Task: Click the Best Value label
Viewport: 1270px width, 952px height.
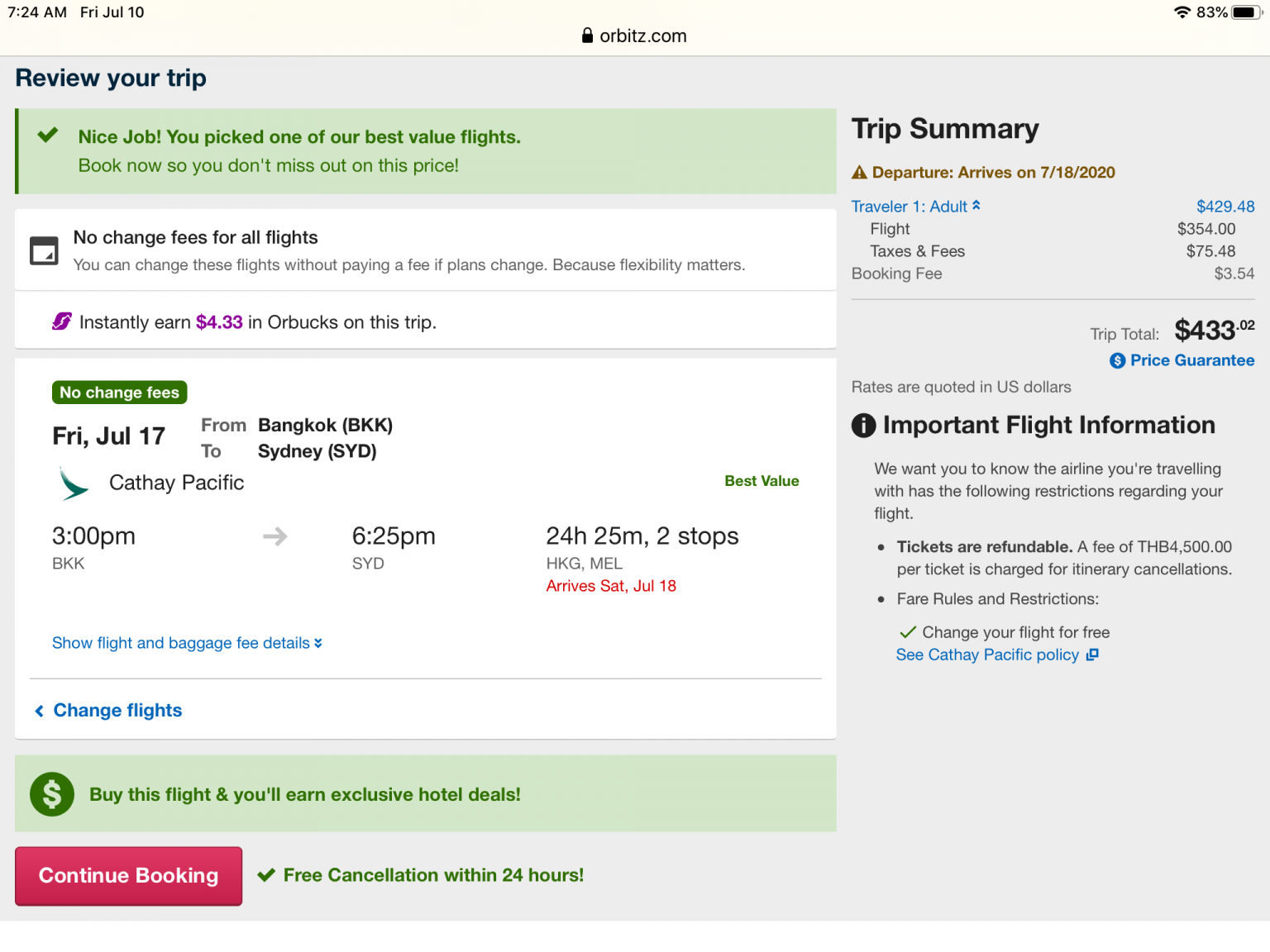Action: pyautogui.click(x=762, y=481)
